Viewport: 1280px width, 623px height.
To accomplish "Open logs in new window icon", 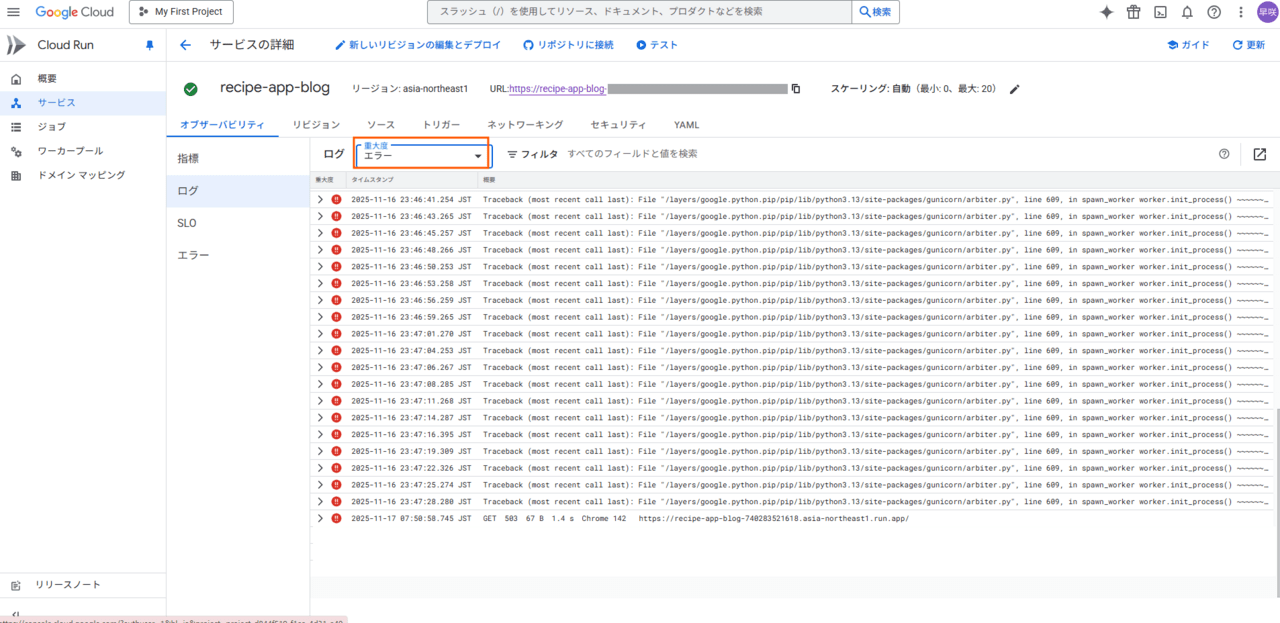I will (x=1259, y=154).
